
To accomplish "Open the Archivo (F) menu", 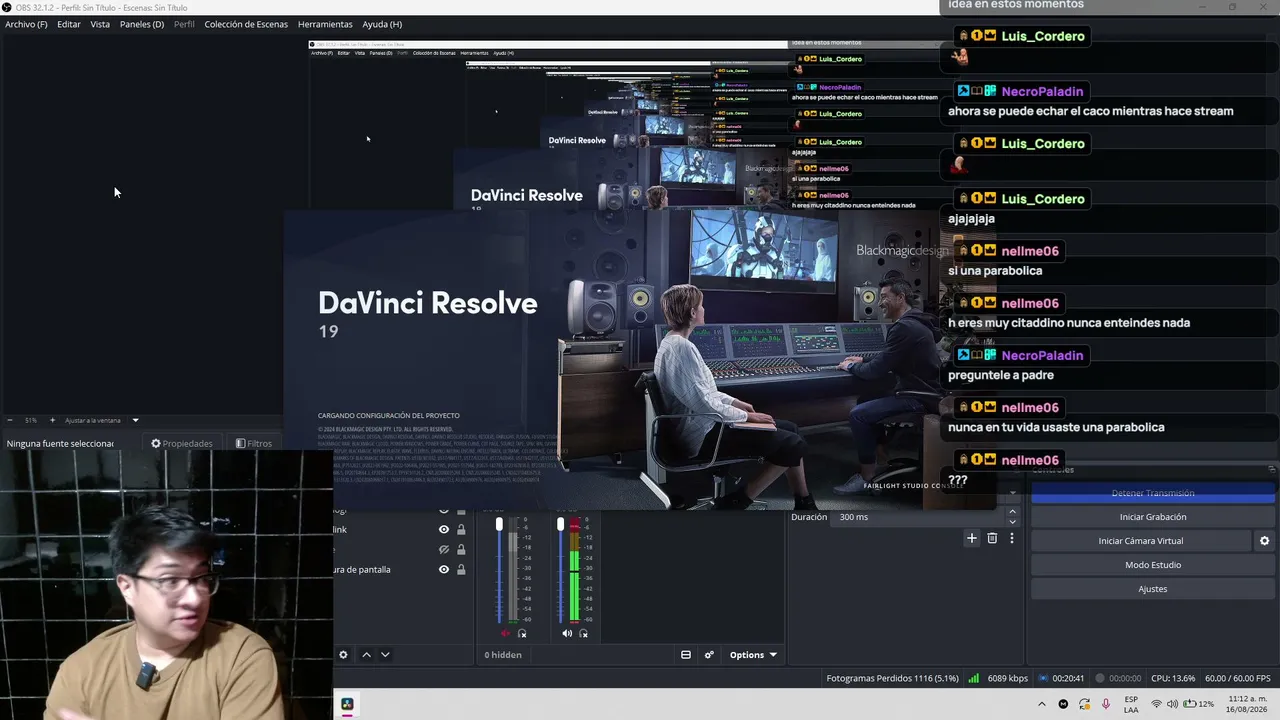I will pos(26,24).
